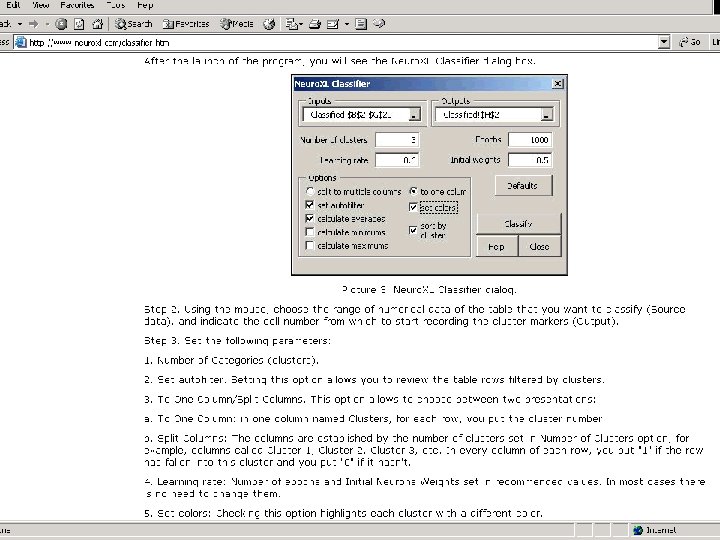Viewport: 720px width, 540px height.
Task: Click the Edit page toolbar icon
Action: click(332, 24)
